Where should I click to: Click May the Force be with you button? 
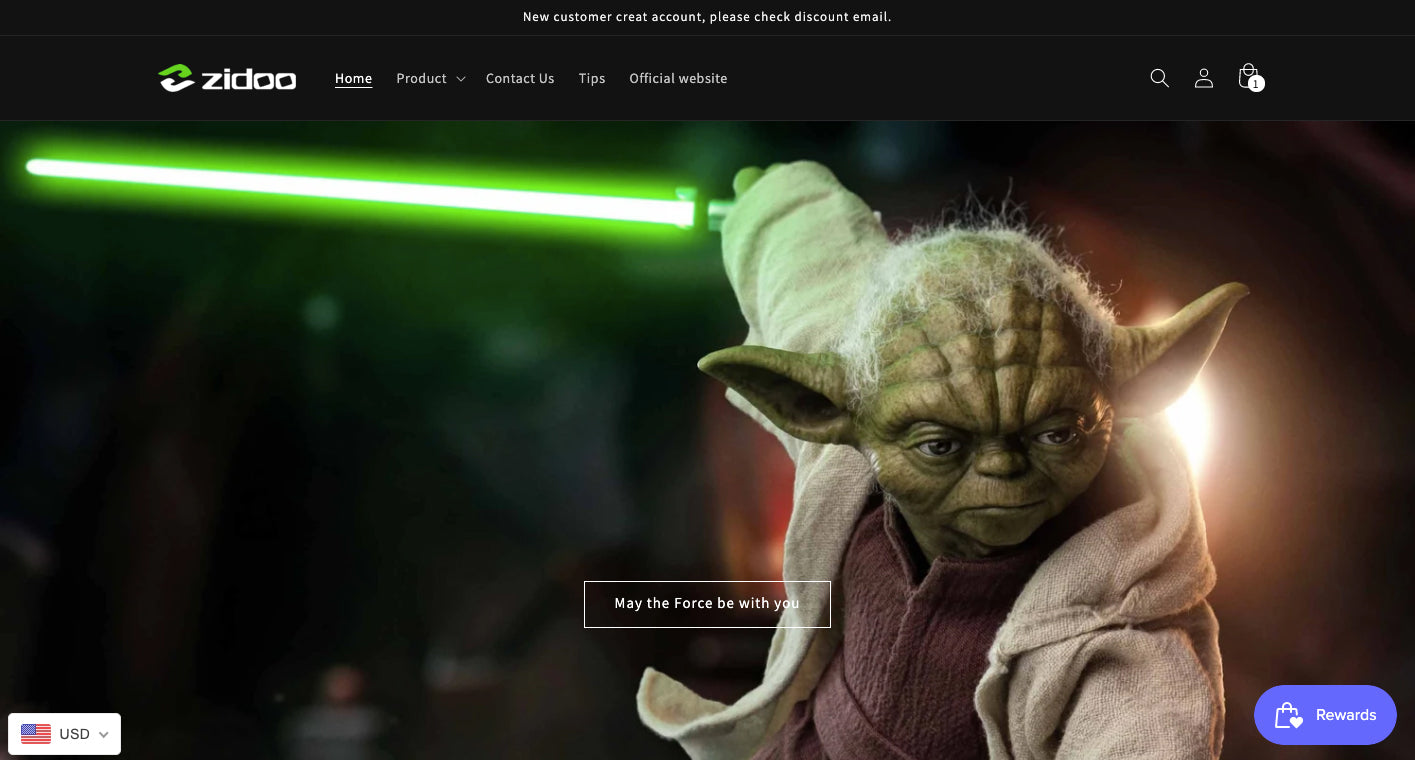(x=707, y=604)
